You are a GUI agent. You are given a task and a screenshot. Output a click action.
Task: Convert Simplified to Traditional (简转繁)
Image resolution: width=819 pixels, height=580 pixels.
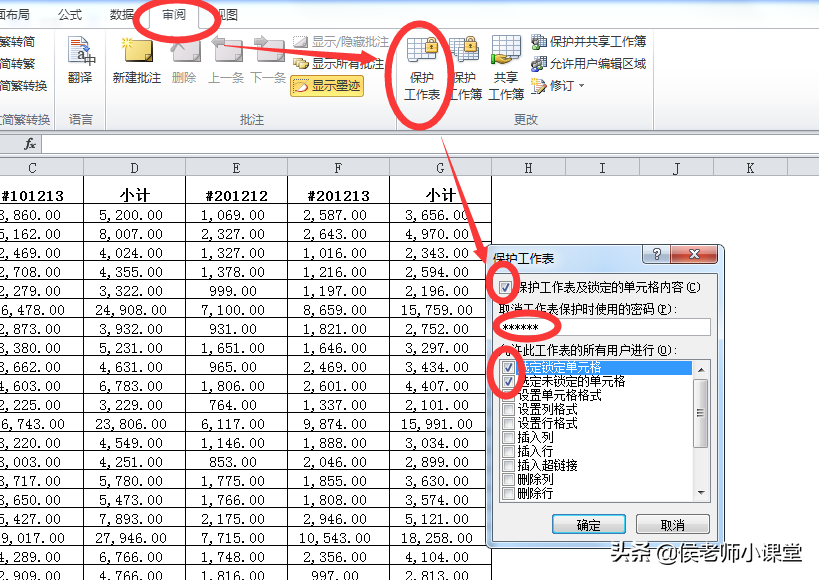pyautogui.click(x=17, y=64)
